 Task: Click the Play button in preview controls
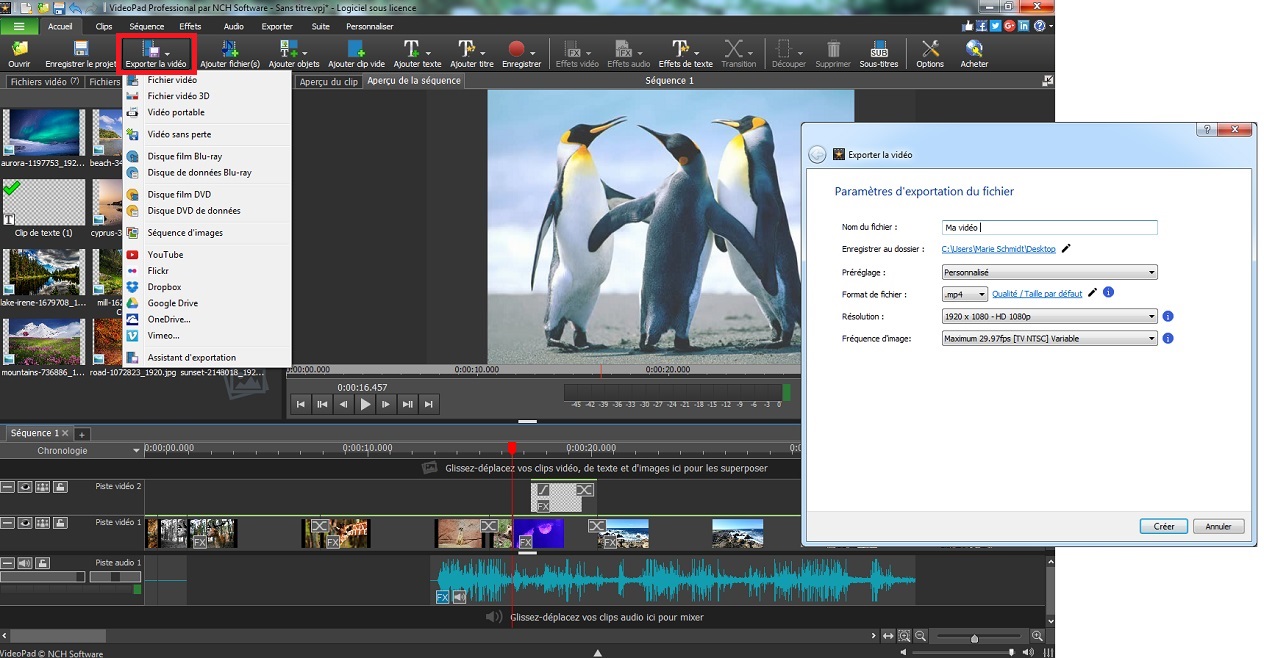(x=366, y=404)
